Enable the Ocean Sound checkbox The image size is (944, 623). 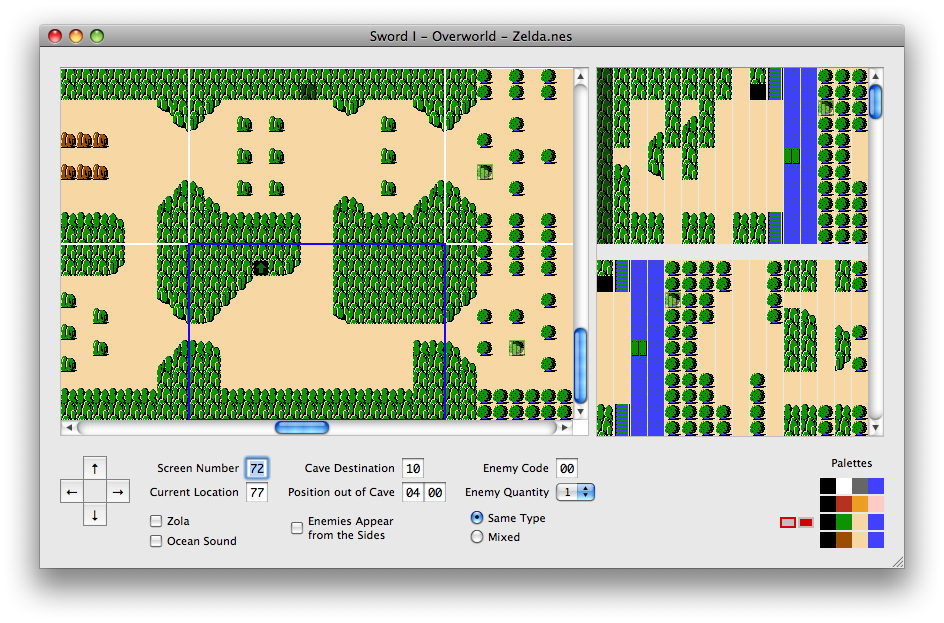click(156, 541)
